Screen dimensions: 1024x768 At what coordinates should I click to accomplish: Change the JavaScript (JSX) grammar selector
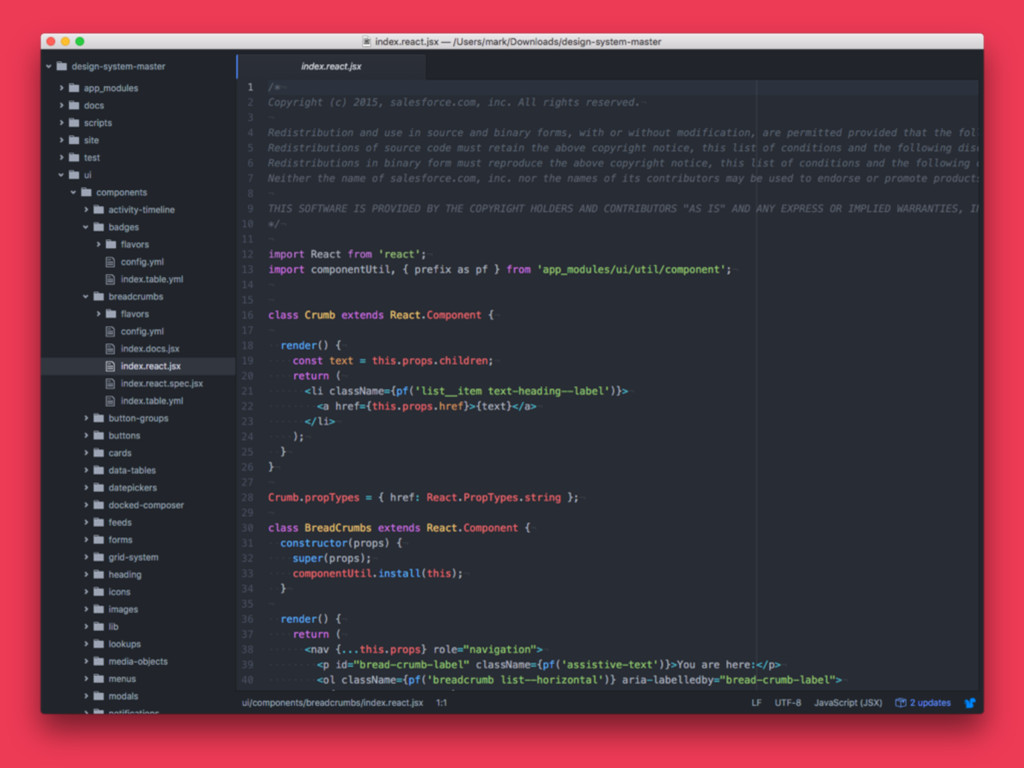(x=848, y=703)
